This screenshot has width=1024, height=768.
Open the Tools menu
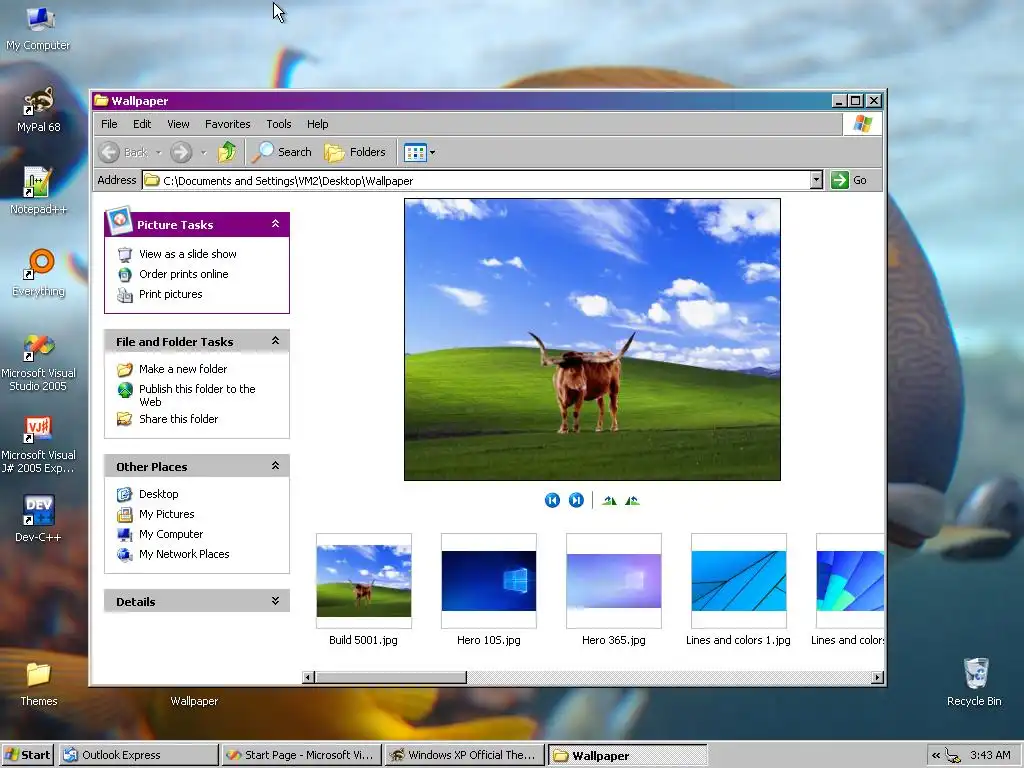point(279,124)
